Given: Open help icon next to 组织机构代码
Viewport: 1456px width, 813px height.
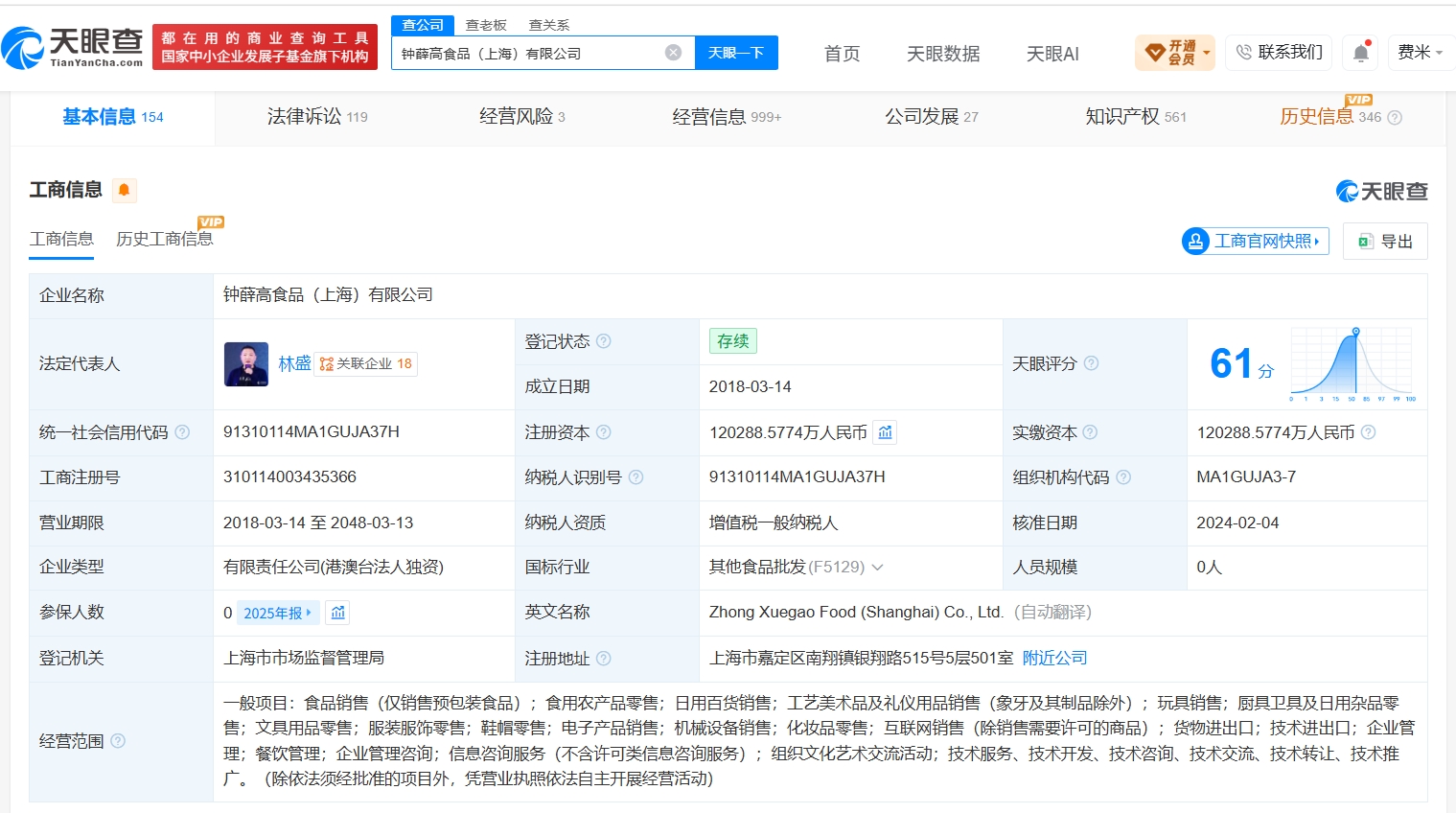Looking at the screenshot, I should coord(1123,477).
